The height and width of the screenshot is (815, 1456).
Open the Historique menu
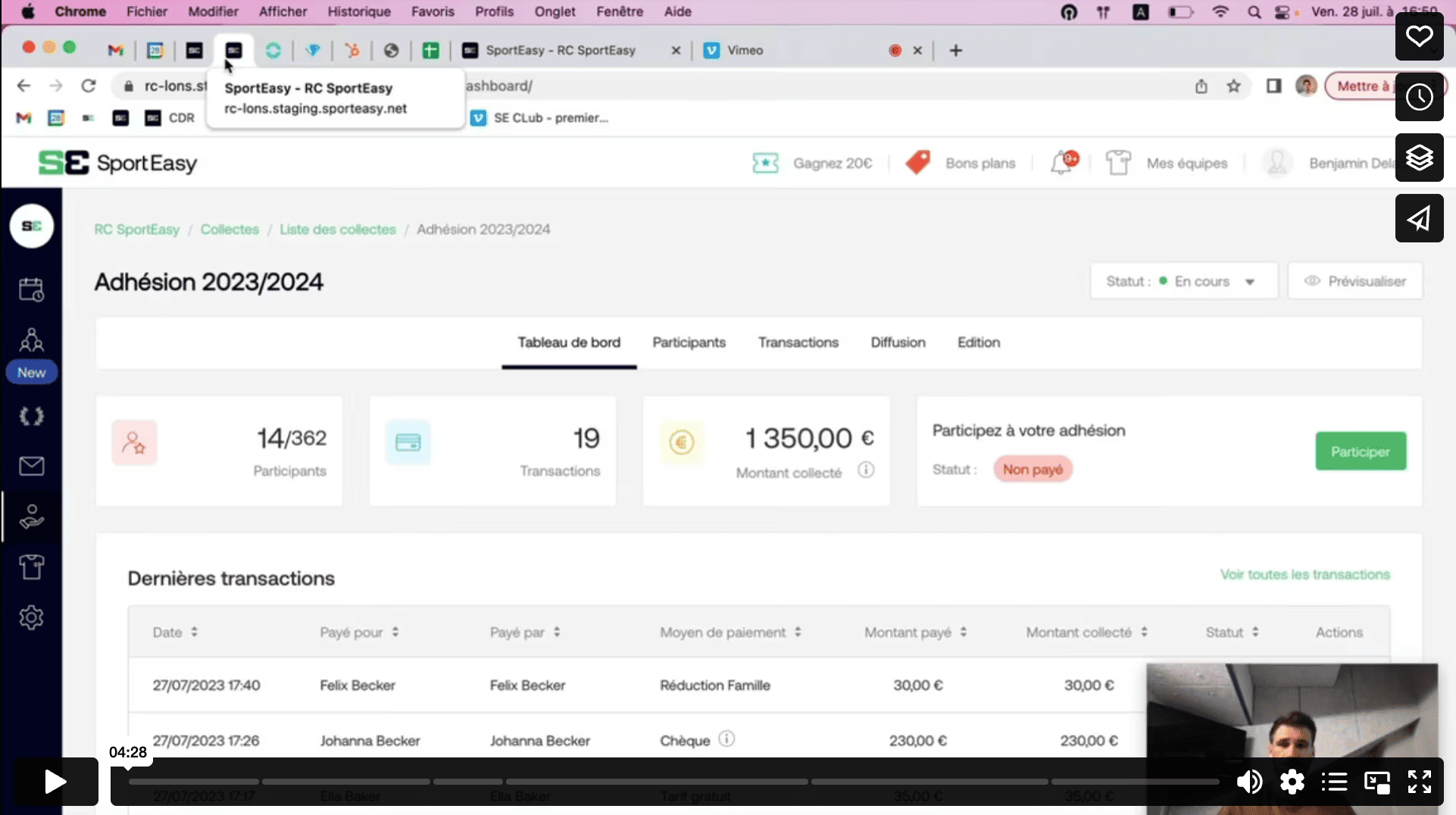pos(358,11)
